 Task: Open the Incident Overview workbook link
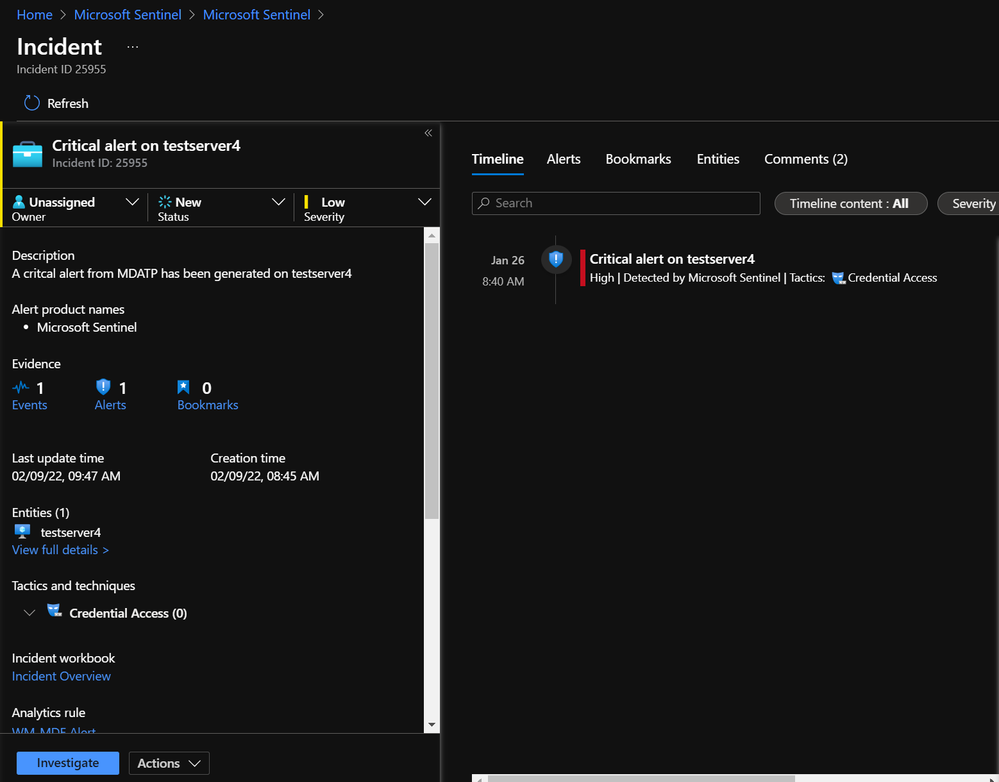pos(61,676)
